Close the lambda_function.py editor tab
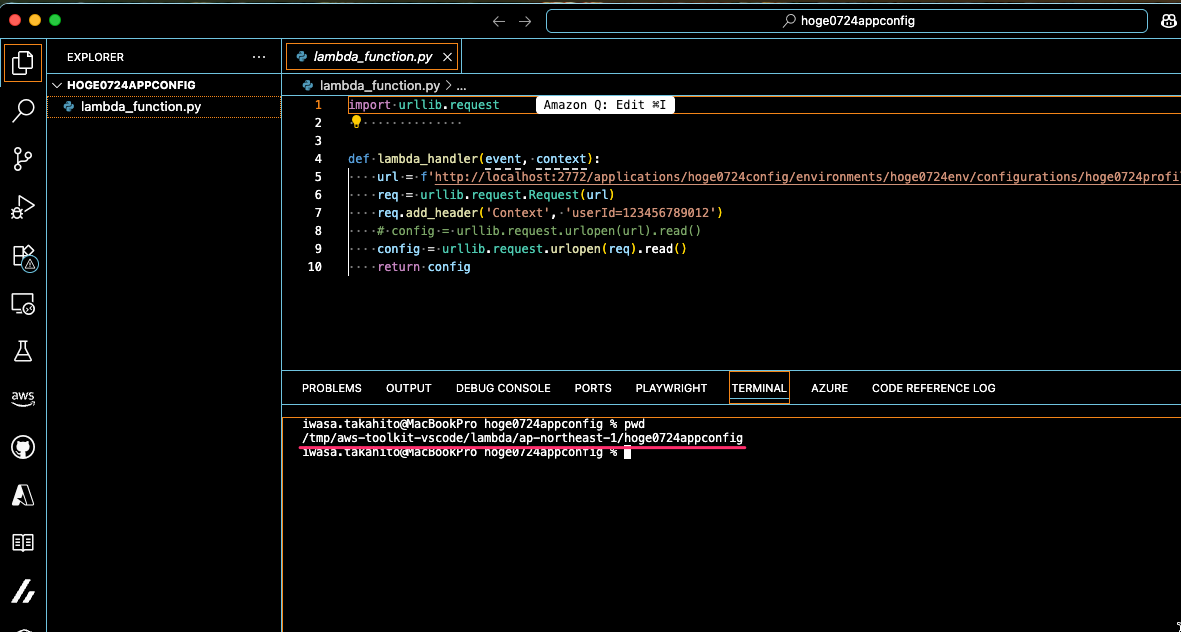Image resolution: width=1181 pixels, height=632 pixels. (x=447, y=56)
